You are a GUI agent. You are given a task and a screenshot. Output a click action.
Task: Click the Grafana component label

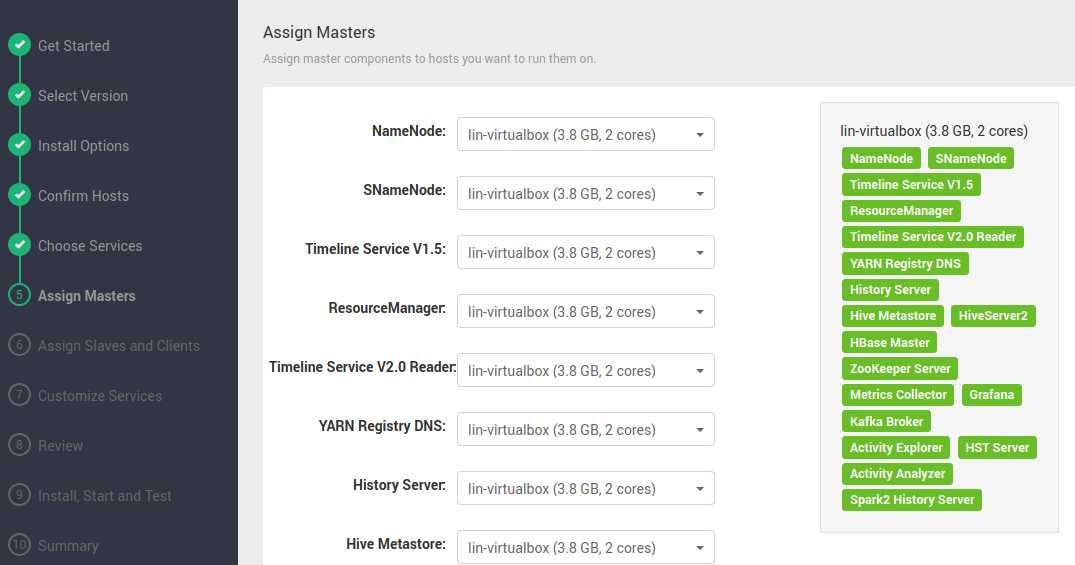pos(991,395)
